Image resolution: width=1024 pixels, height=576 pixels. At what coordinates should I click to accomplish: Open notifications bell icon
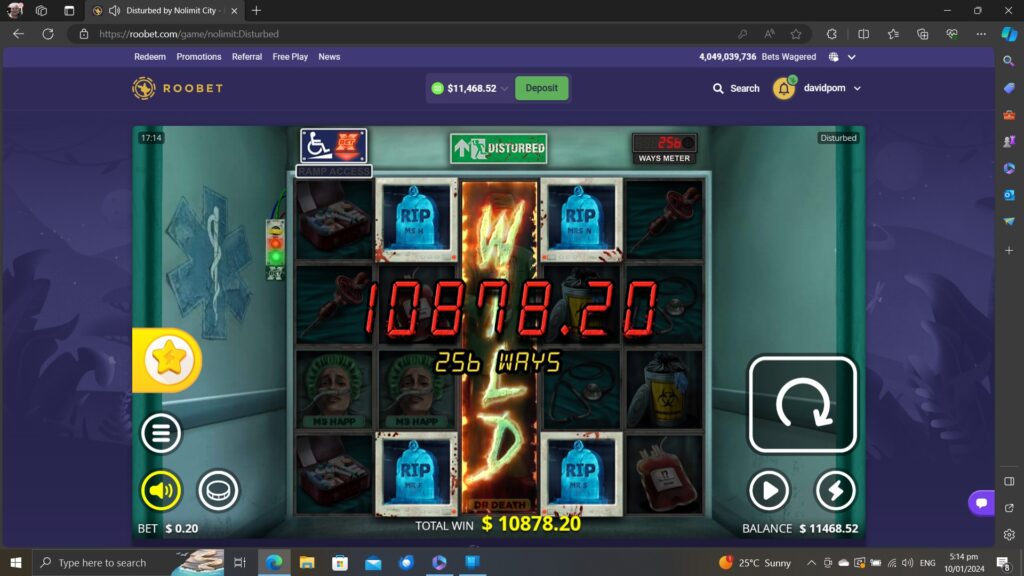click(784, 88)
